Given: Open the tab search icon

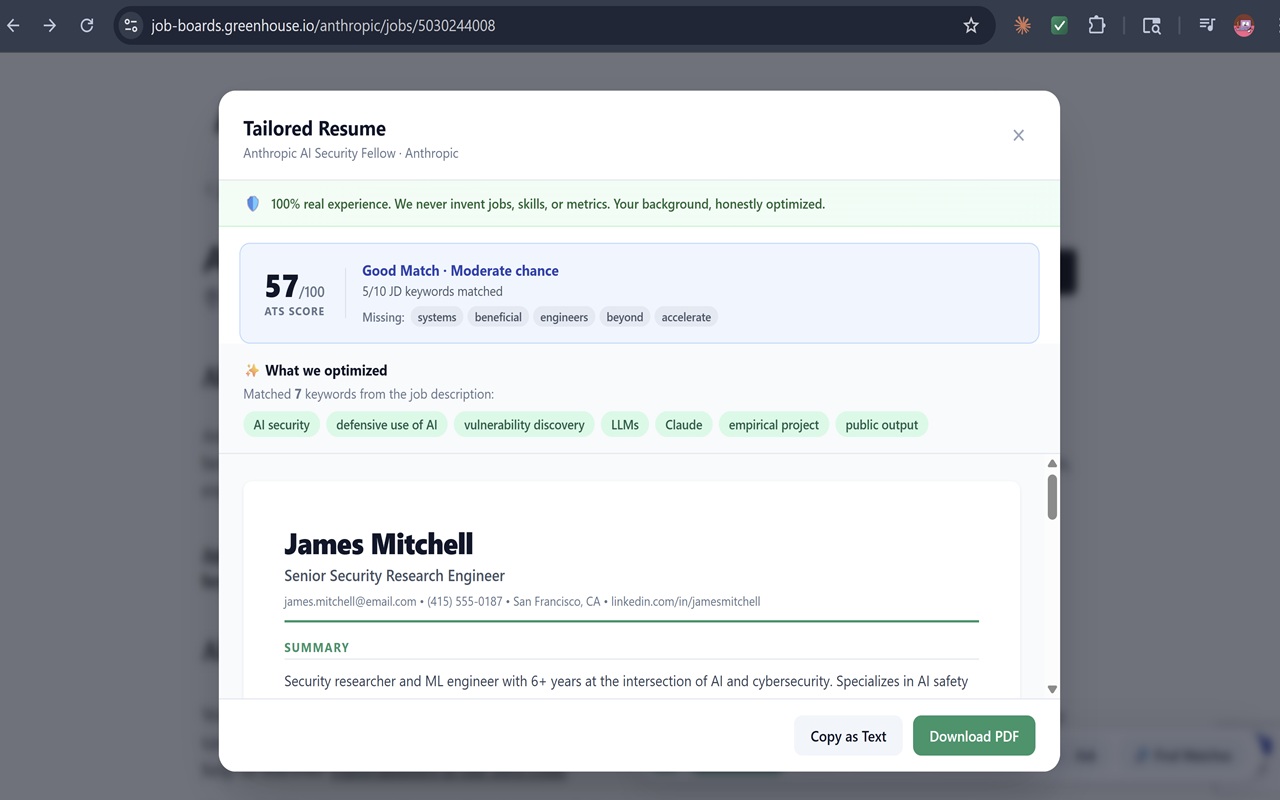Looking at the screenshot, I should pyautogui.click(x=1152, y=26).
